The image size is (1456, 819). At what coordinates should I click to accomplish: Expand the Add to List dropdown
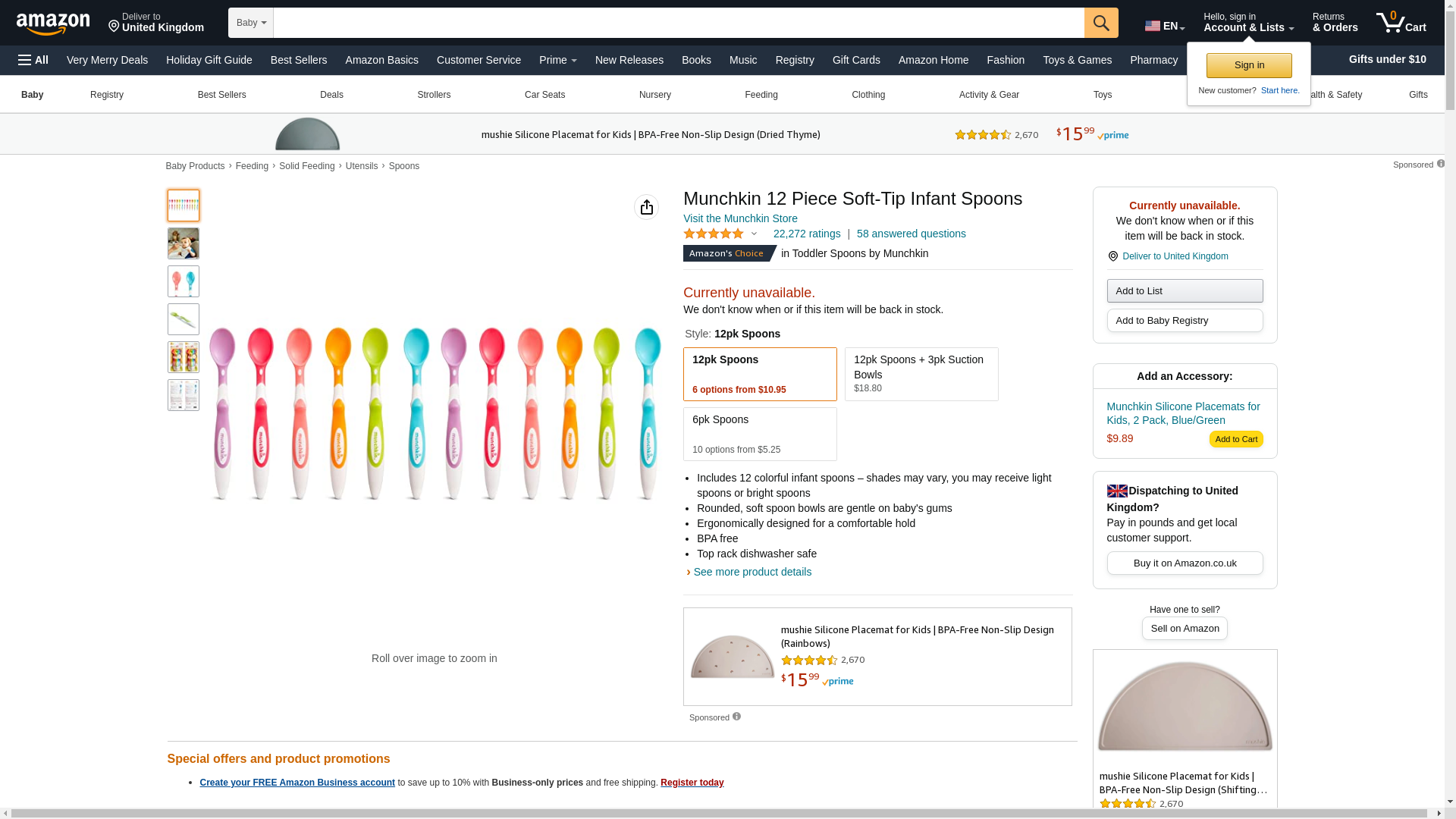(1185, 291)
